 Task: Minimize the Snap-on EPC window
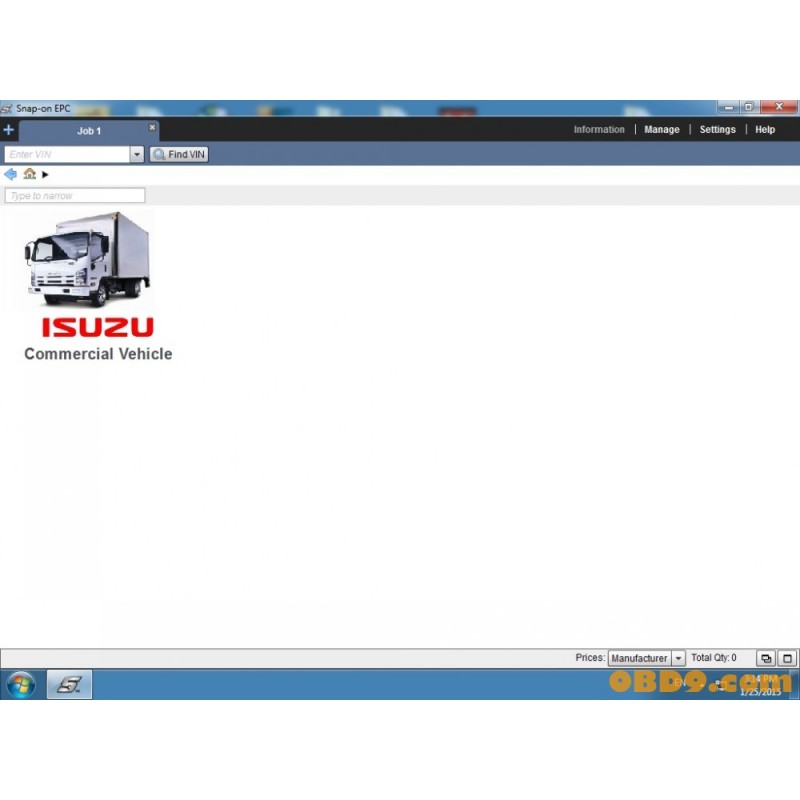728,107
